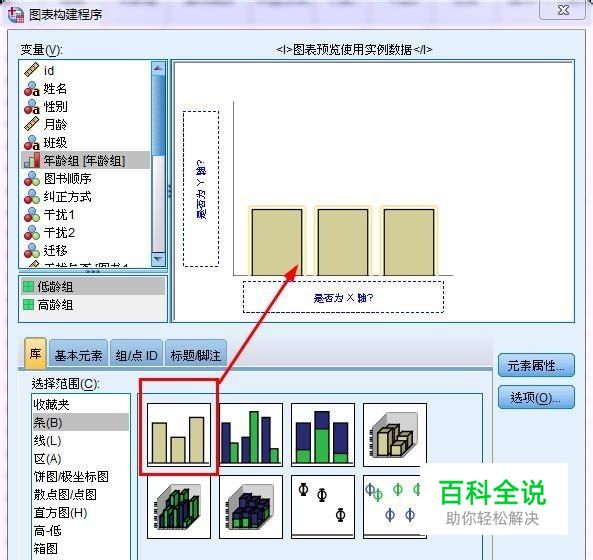Choose the clustered bar chart icon

tap(251, 434)
